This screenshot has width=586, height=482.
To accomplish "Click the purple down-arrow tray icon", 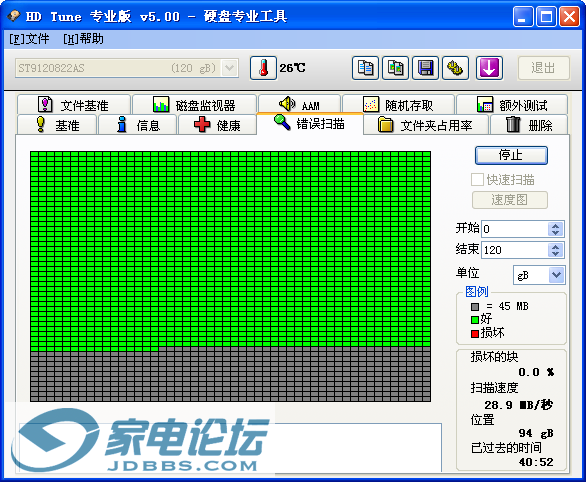I will [x=489, y=68].
